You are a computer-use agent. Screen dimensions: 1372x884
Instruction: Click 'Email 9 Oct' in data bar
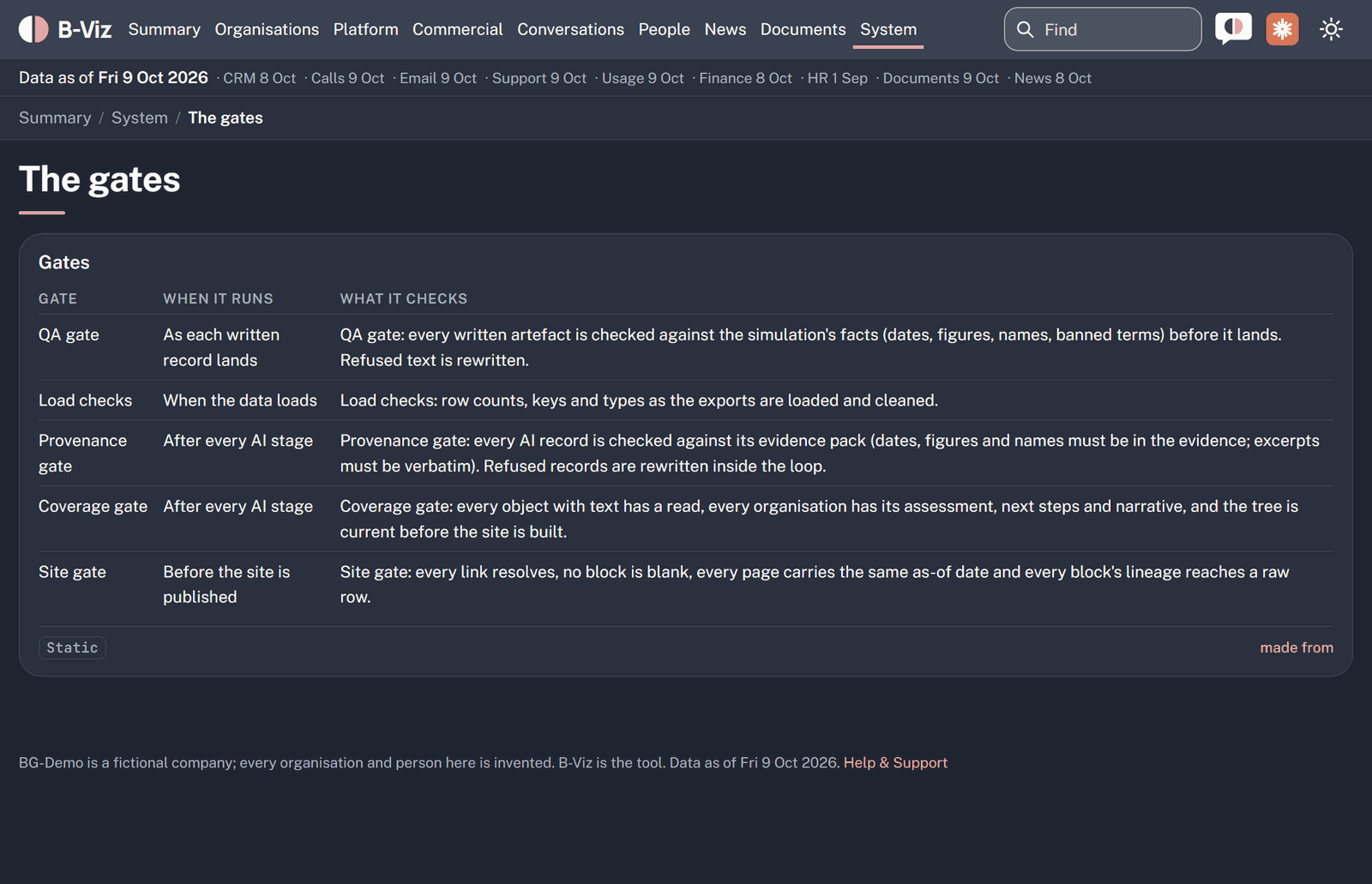coord(438,78)
